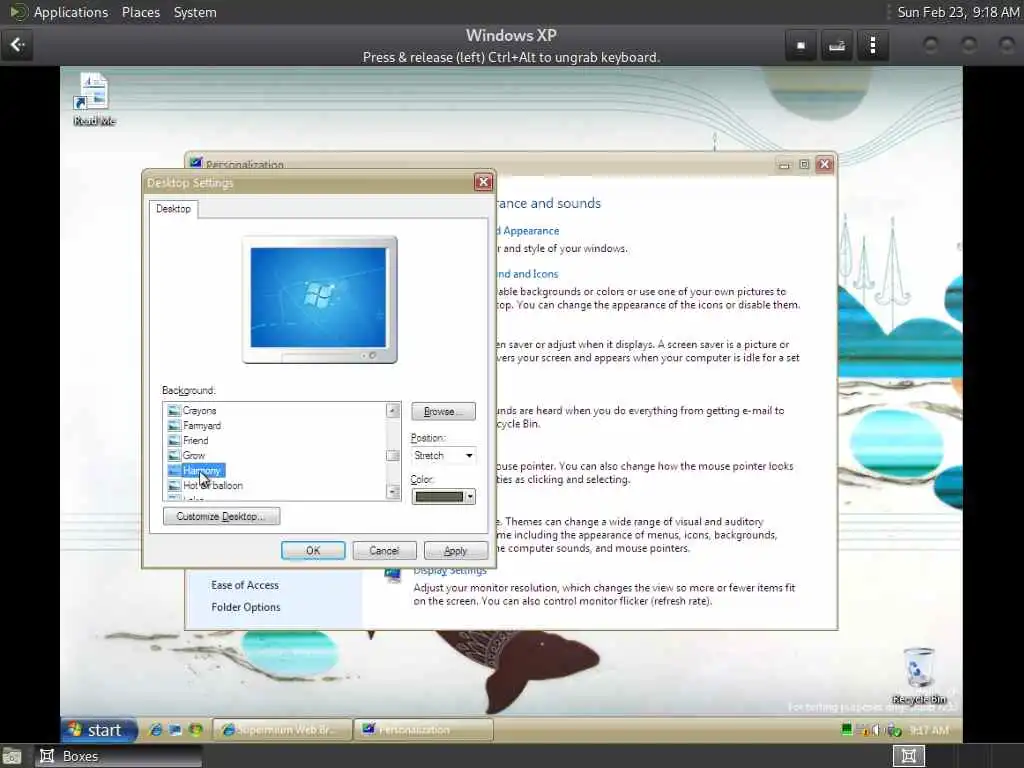Click OK in Desktop Settings
Screen dimensions: 1024x768
[x=313, y=551]
